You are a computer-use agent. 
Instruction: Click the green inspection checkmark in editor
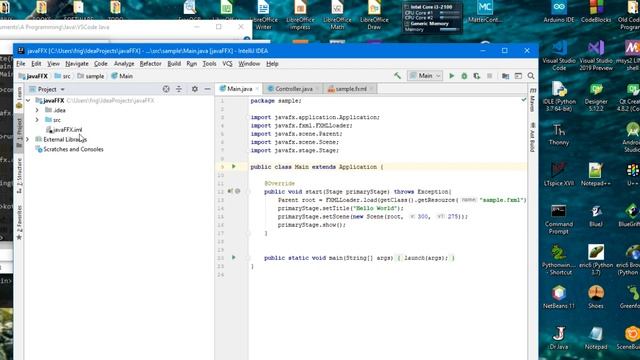point(523,100)
